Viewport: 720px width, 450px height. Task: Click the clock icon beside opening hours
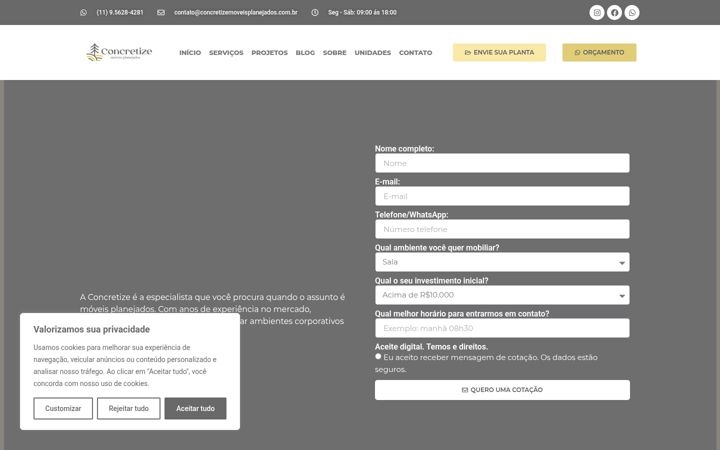point(315,12)
